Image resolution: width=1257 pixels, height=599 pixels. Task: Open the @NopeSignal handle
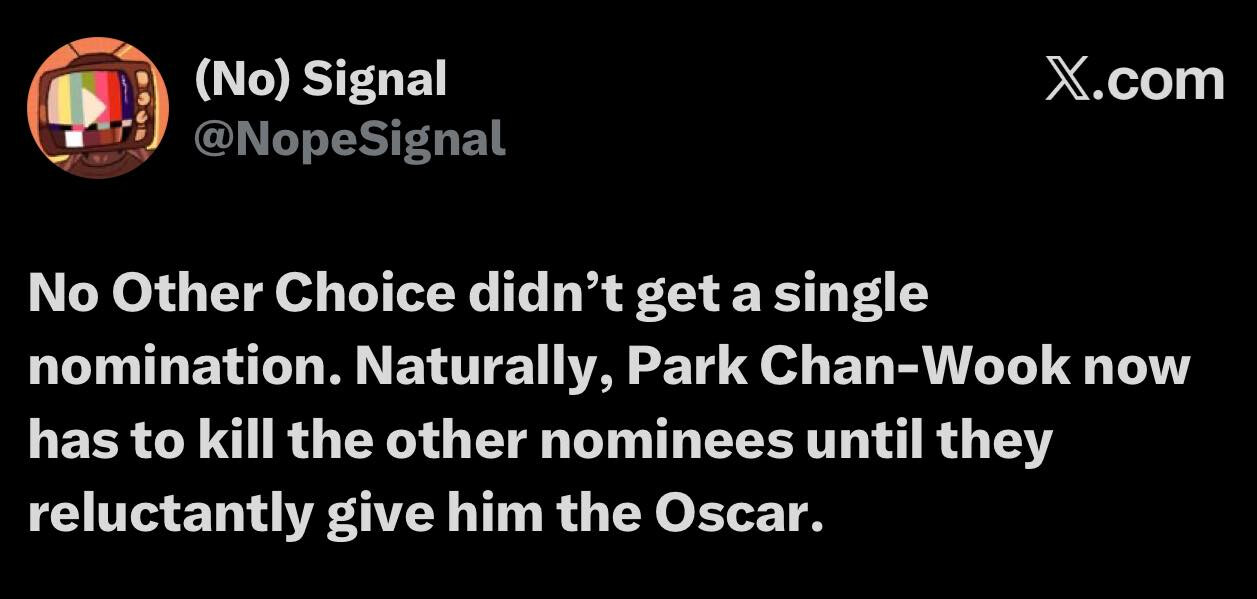coord(348,139)
